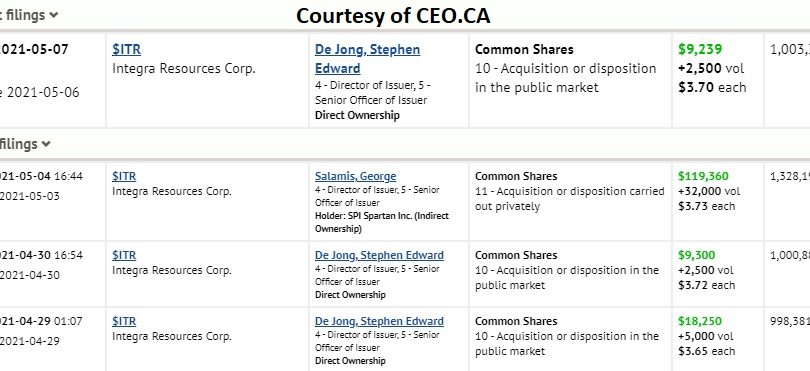Open De Jong link in the 04-30 filing
Screen dimensions: 810x371
(x=379, y=255)
